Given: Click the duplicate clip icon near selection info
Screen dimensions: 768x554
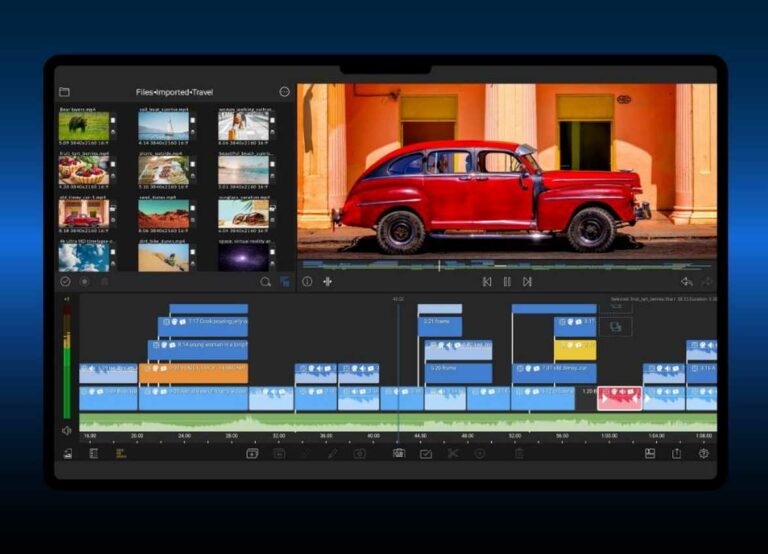Looking at the screenshot, I should (x=616, y=327).
